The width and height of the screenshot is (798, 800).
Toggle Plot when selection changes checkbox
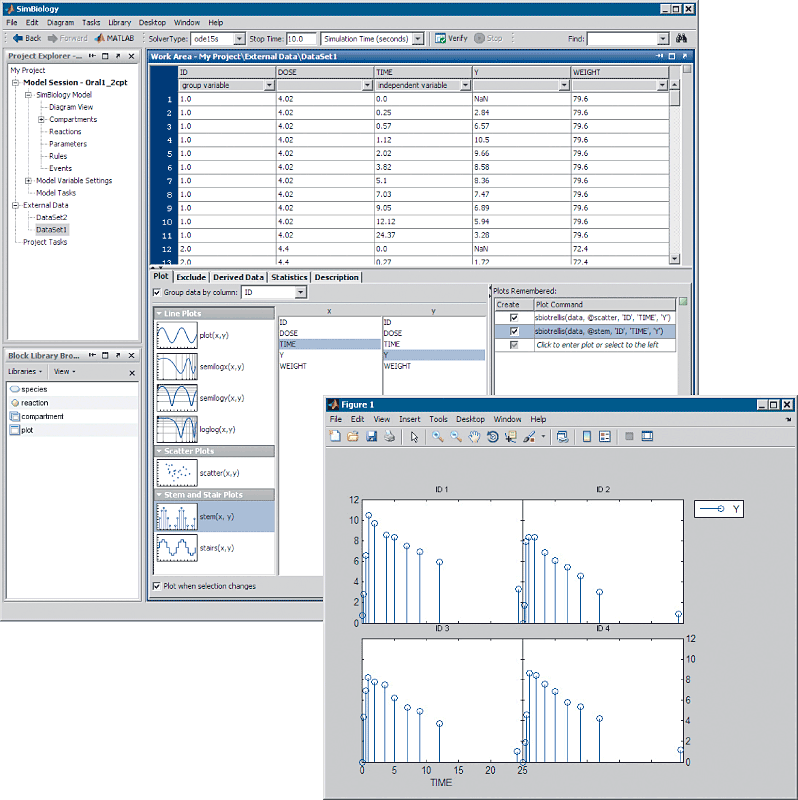point(157,586)
